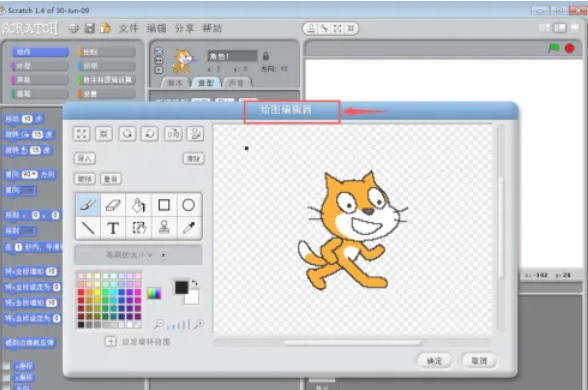Select the stamp tool

164,228
